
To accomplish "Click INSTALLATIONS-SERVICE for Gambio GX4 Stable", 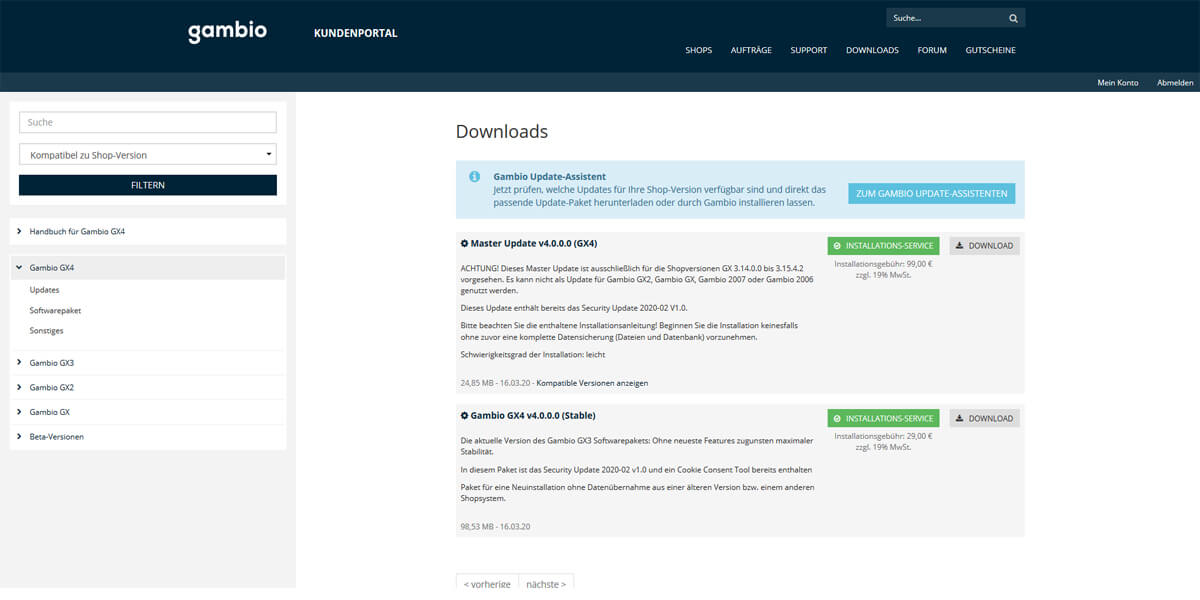I will (x=883, y=418).
